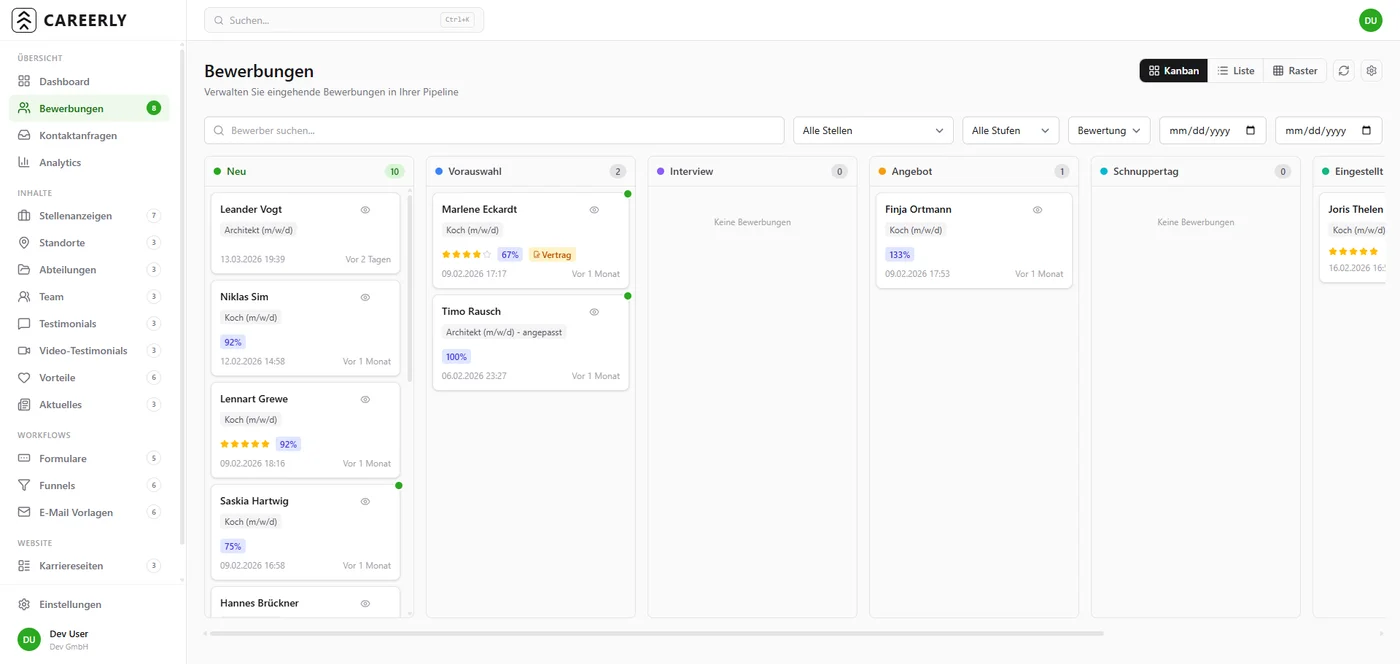Open Joris Thelen application card
Viewport: 1400px width, 664px height.
(1353, 238)
